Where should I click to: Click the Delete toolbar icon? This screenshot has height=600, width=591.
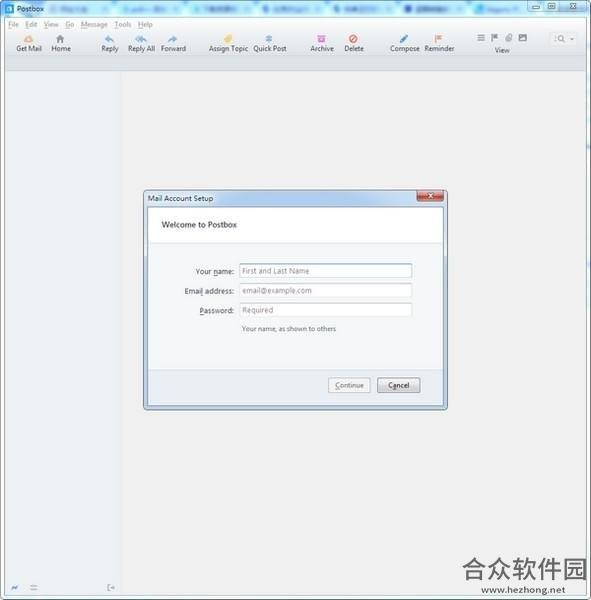[353, 39]
